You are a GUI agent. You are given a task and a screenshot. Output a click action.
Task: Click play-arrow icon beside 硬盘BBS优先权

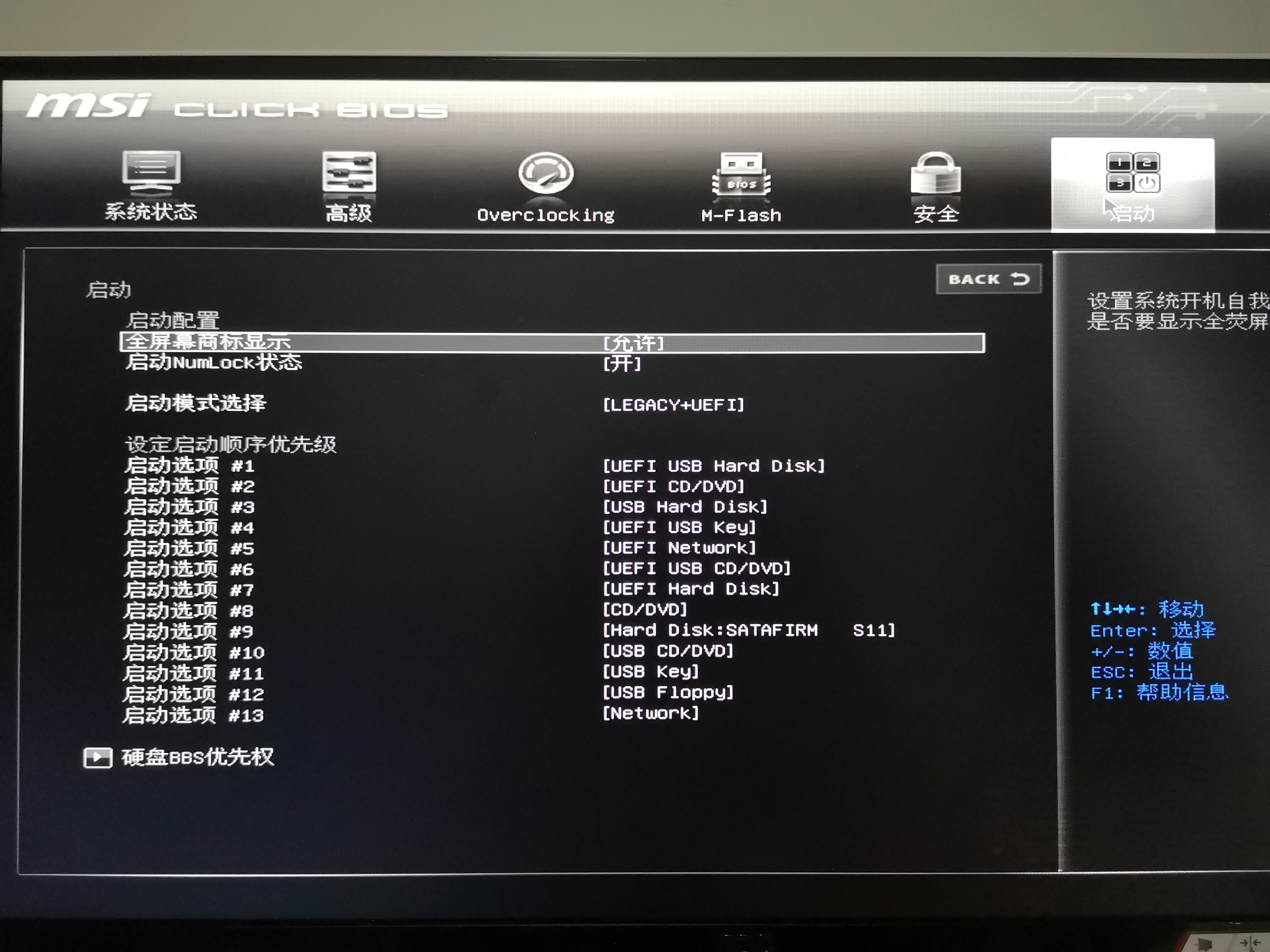(x=97, y=758)
